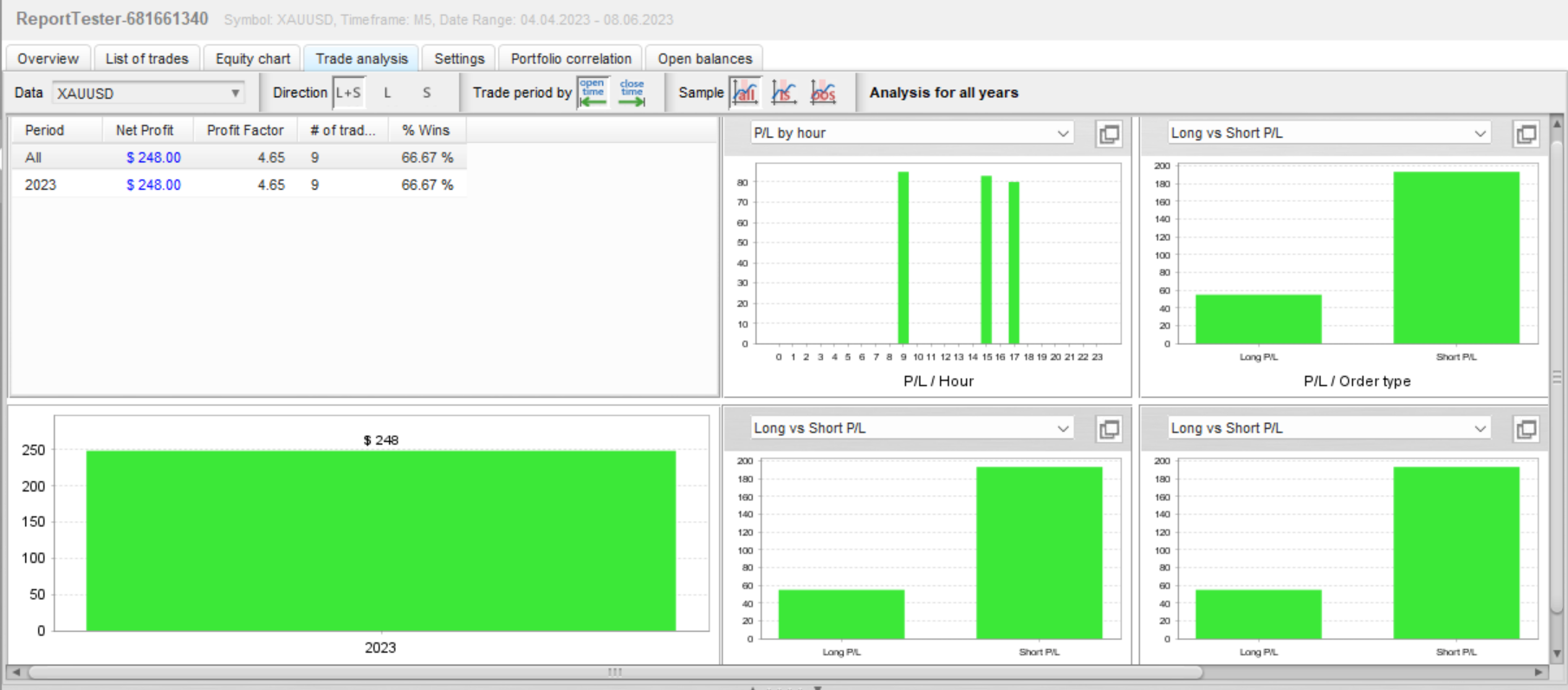
Task: Open the XAUUSD data dropdown
Action: (148, 93)
